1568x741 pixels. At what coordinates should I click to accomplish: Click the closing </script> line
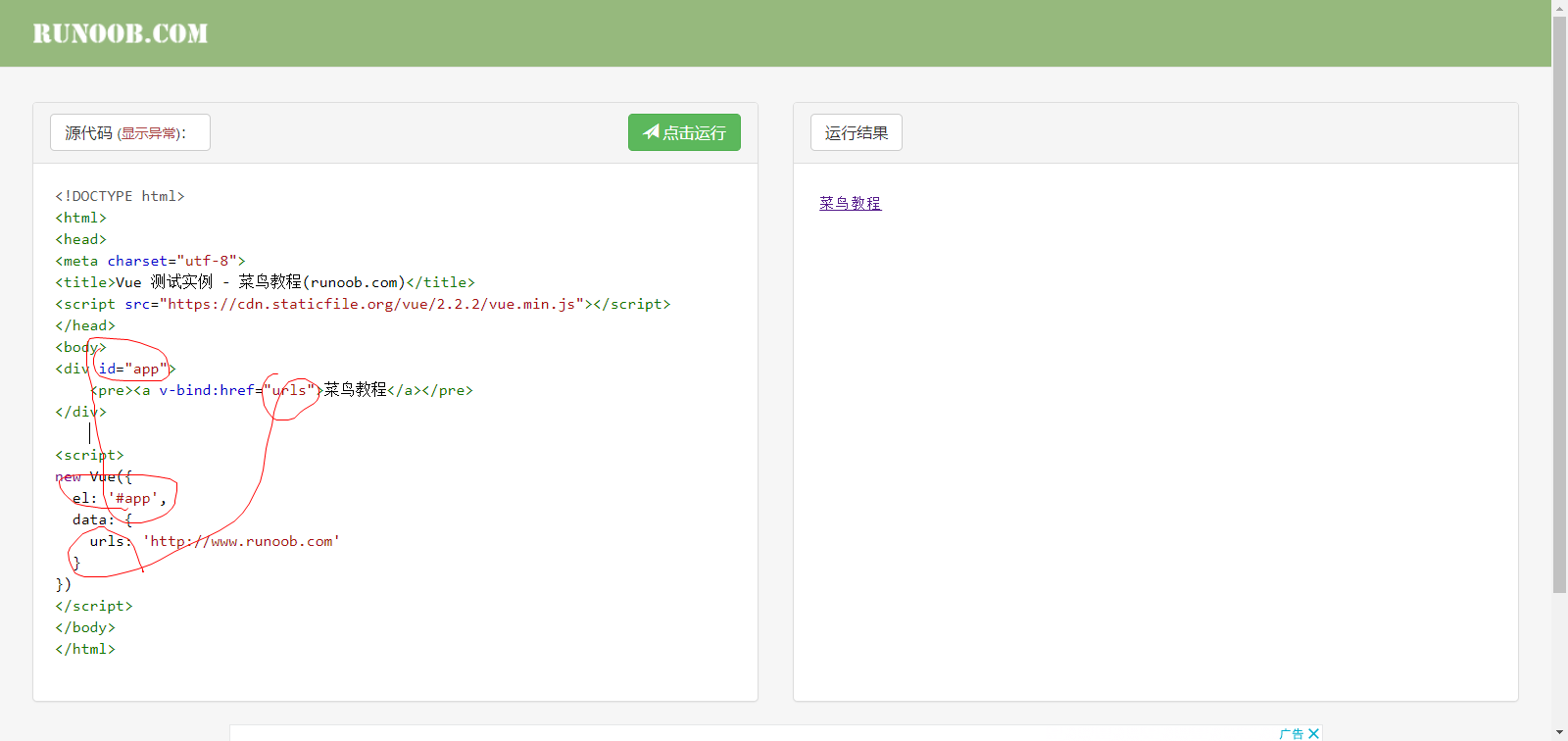tap(94, 606)
